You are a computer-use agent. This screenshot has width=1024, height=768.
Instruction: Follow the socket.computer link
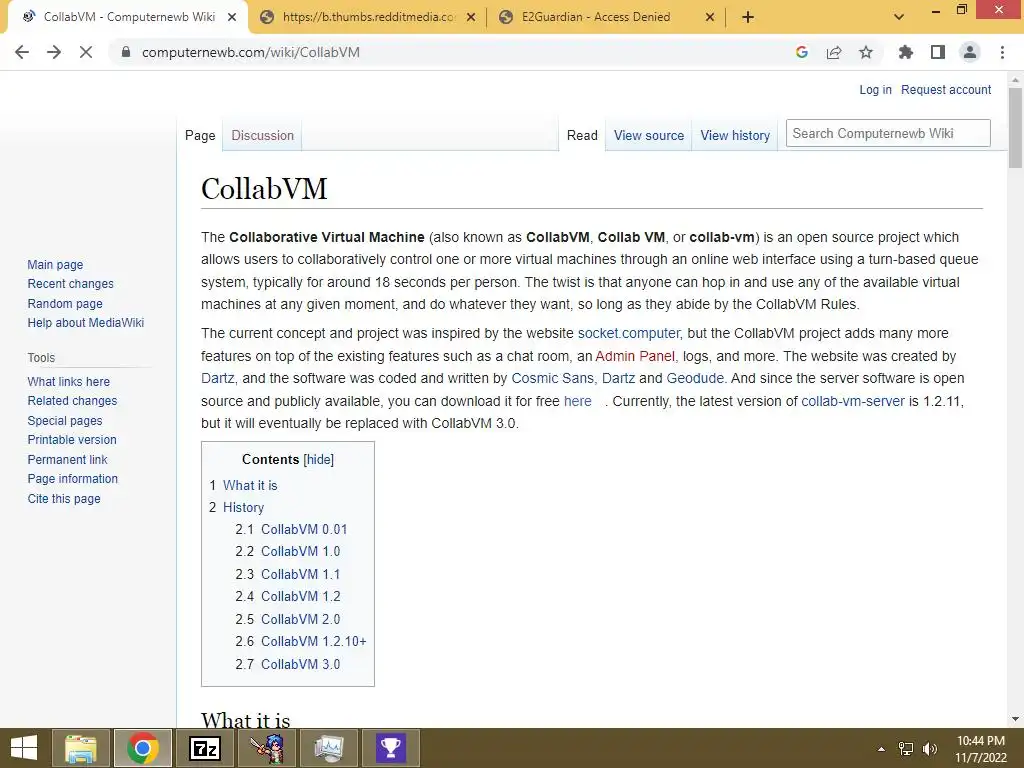coord(628,333)
